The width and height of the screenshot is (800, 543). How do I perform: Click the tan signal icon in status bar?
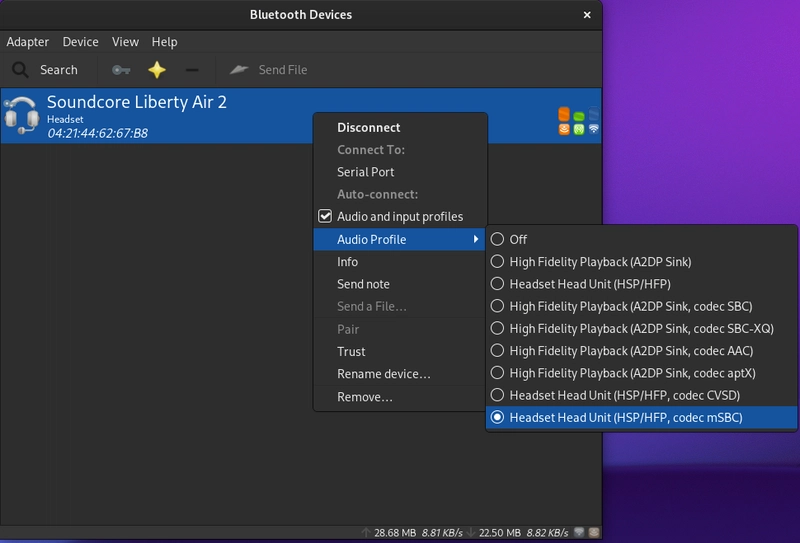[593, 532]
